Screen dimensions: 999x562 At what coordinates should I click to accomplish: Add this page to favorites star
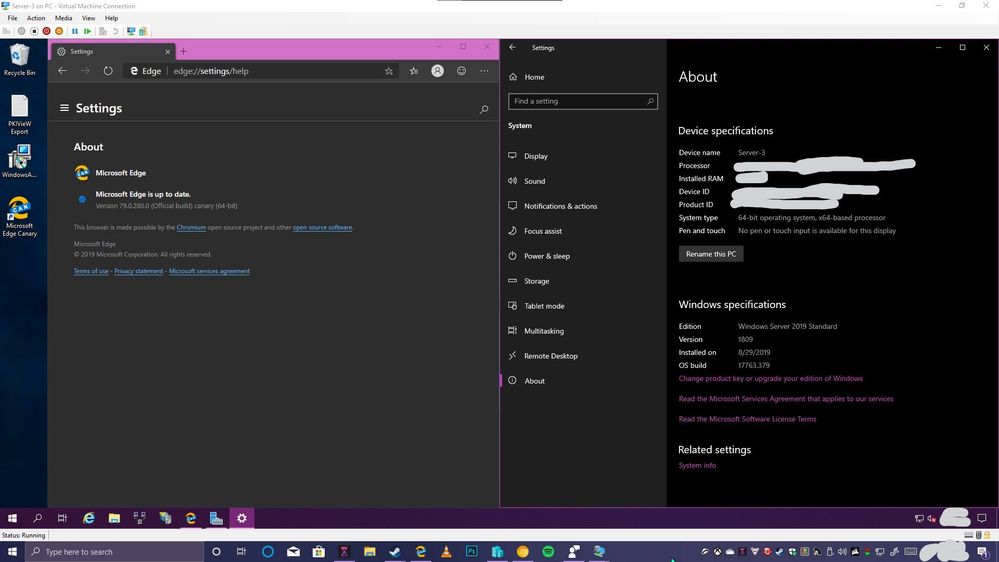(x=389, y=71)
